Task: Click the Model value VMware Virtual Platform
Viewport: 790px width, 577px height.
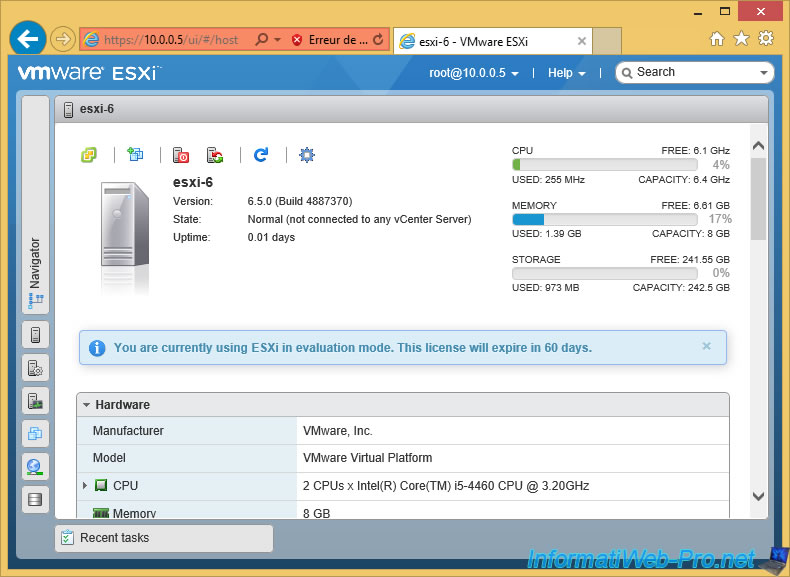Action: 367,458
